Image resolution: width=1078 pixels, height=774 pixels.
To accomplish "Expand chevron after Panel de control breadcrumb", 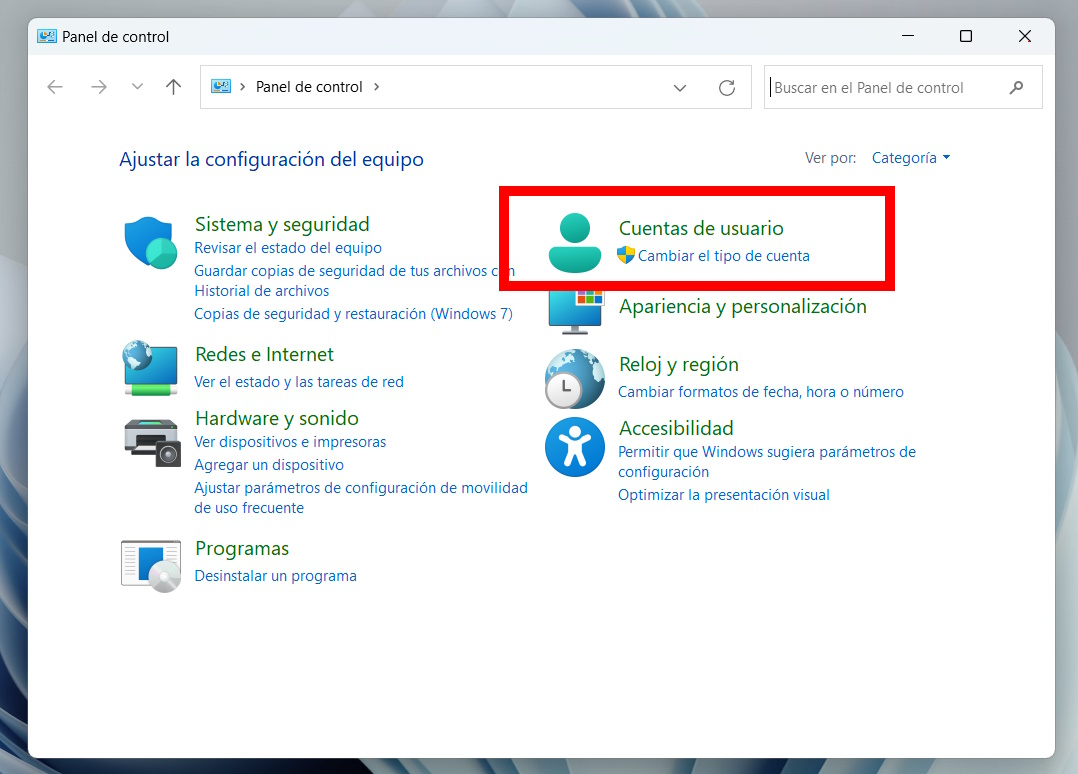I will pyautogui.click(x=376, y=87).
